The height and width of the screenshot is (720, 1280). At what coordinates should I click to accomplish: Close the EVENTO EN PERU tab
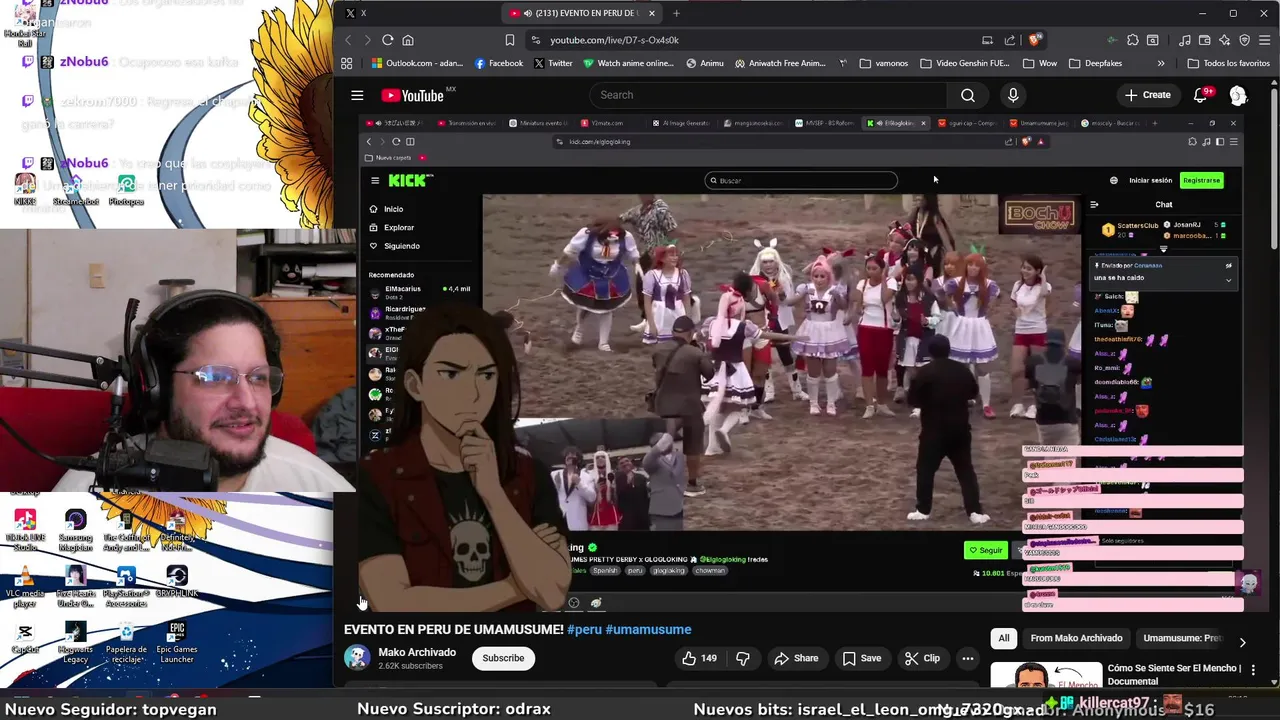[x=652, y=13]
